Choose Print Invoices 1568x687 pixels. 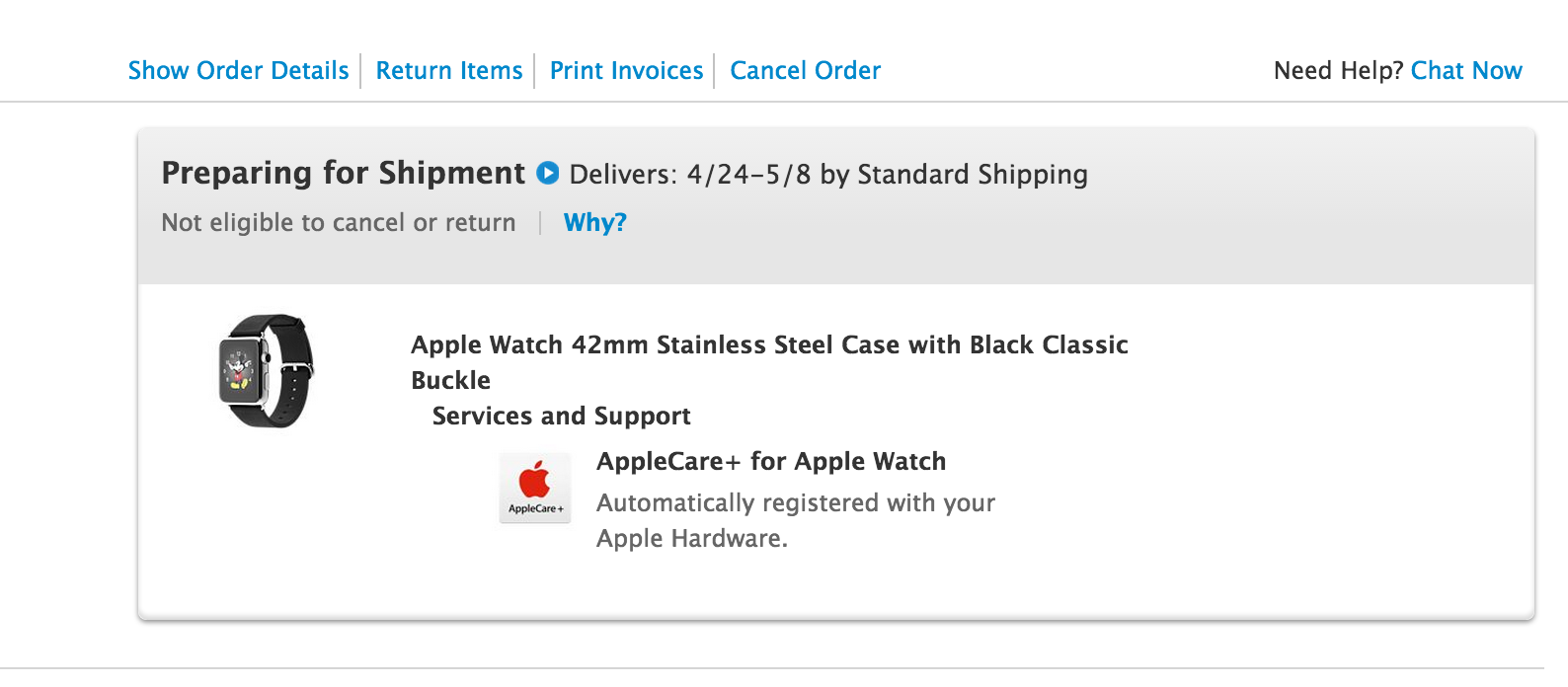pos(626,71)
